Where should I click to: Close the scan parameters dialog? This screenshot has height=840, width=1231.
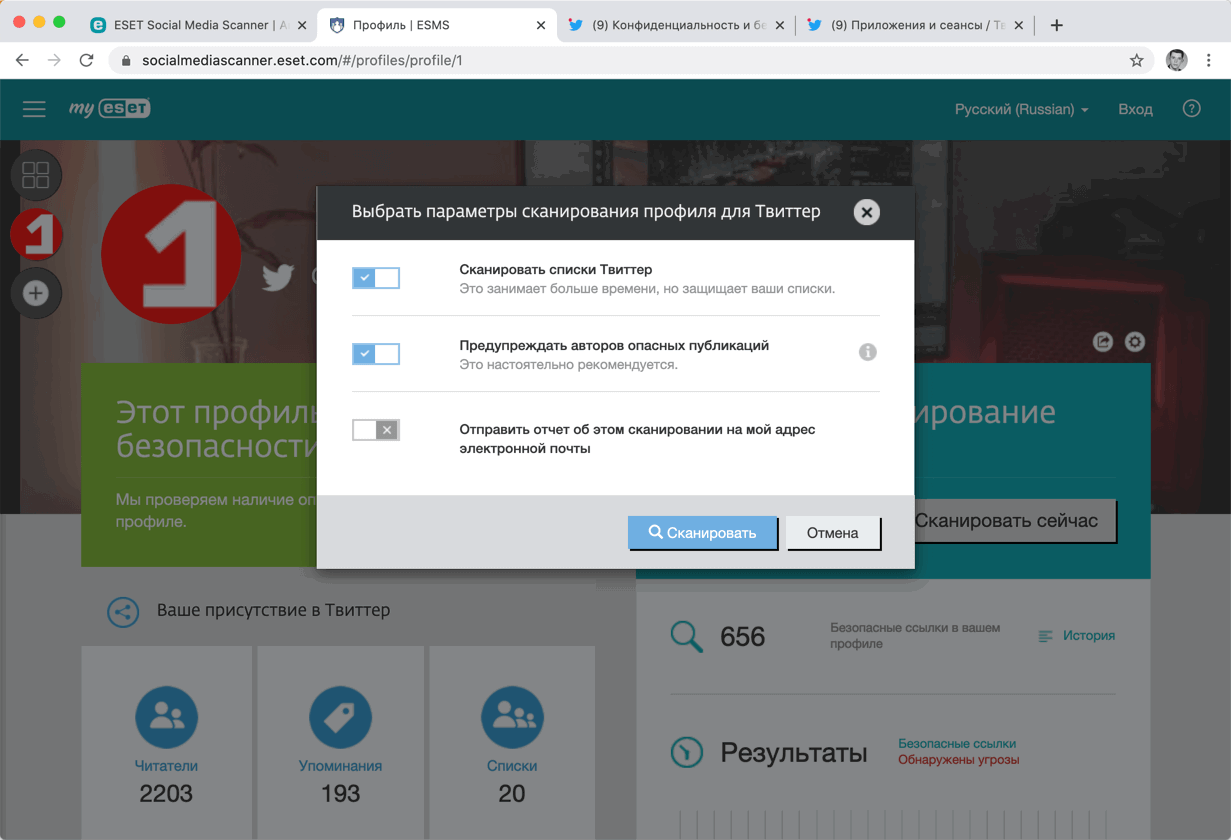(x=867, y=212)
